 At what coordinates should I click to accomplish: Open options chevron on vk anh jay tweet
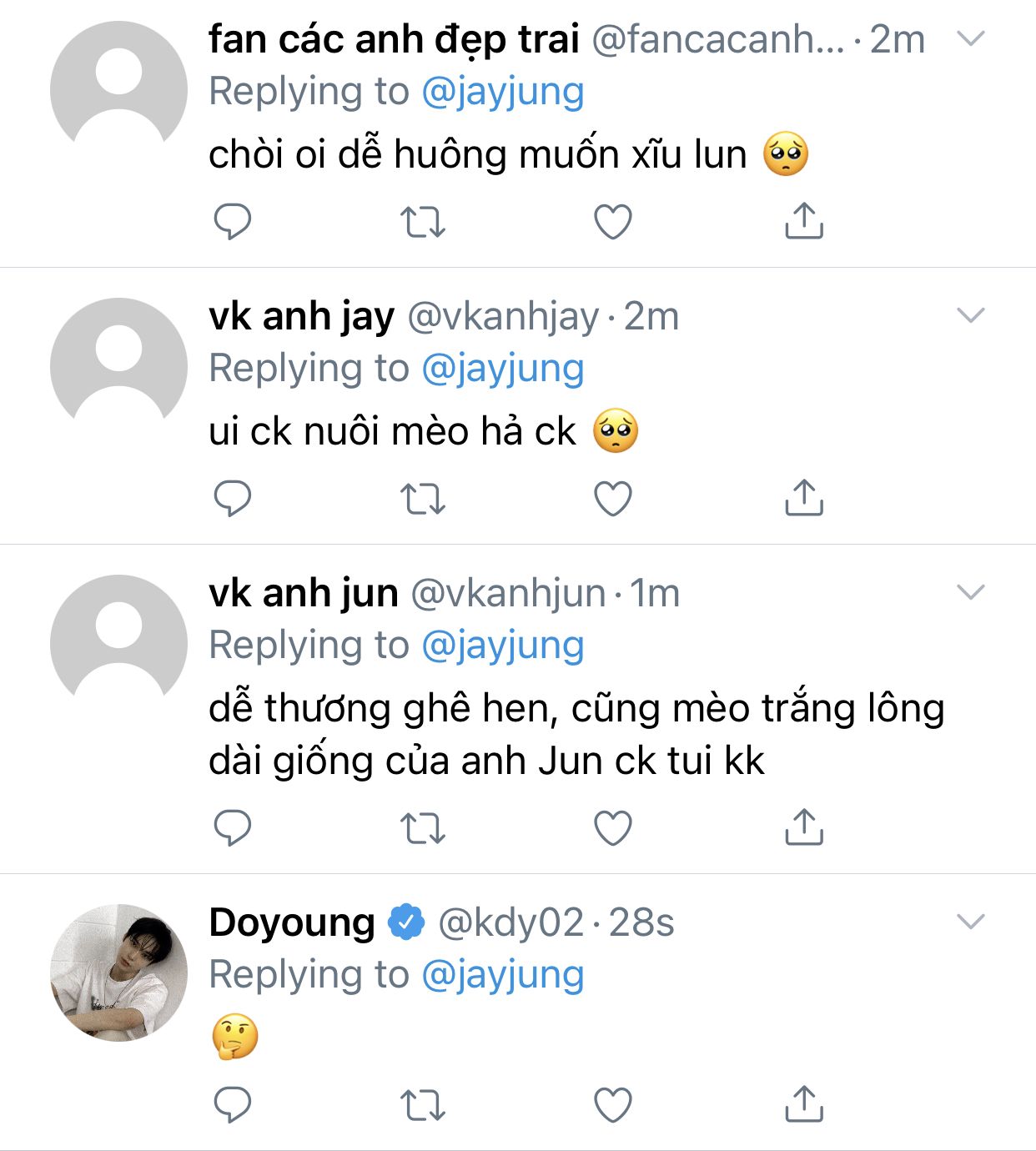(971, 315)
